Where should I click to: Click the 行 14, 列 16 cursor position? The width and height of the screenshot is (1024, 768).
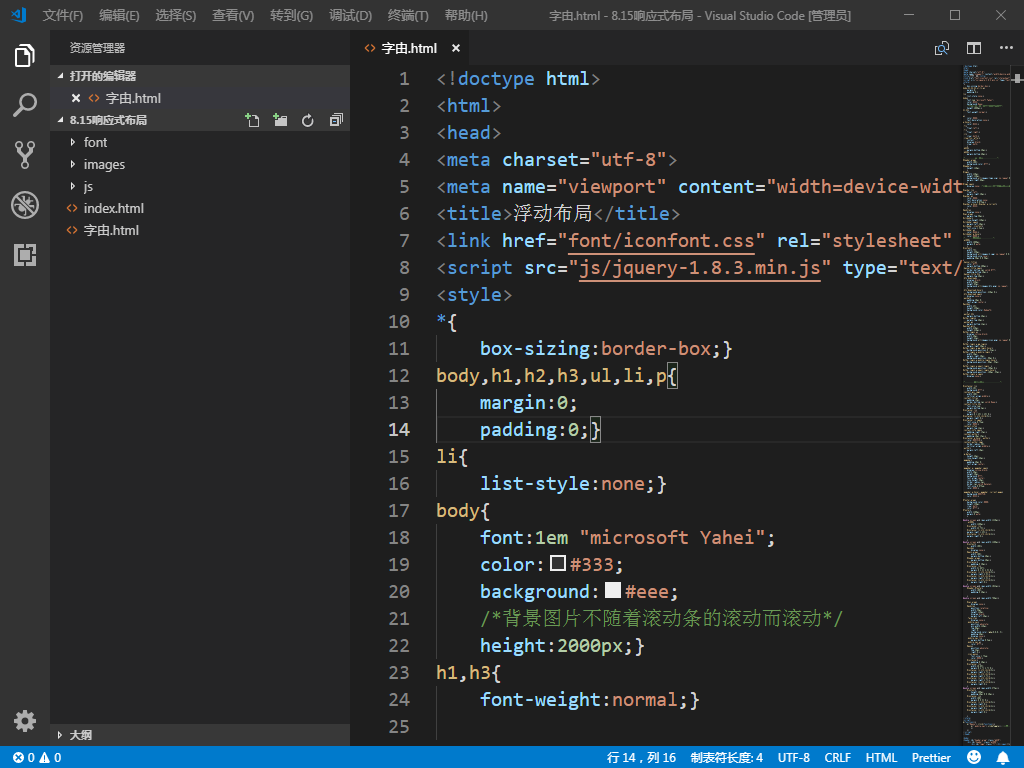(x=641, y=758)
